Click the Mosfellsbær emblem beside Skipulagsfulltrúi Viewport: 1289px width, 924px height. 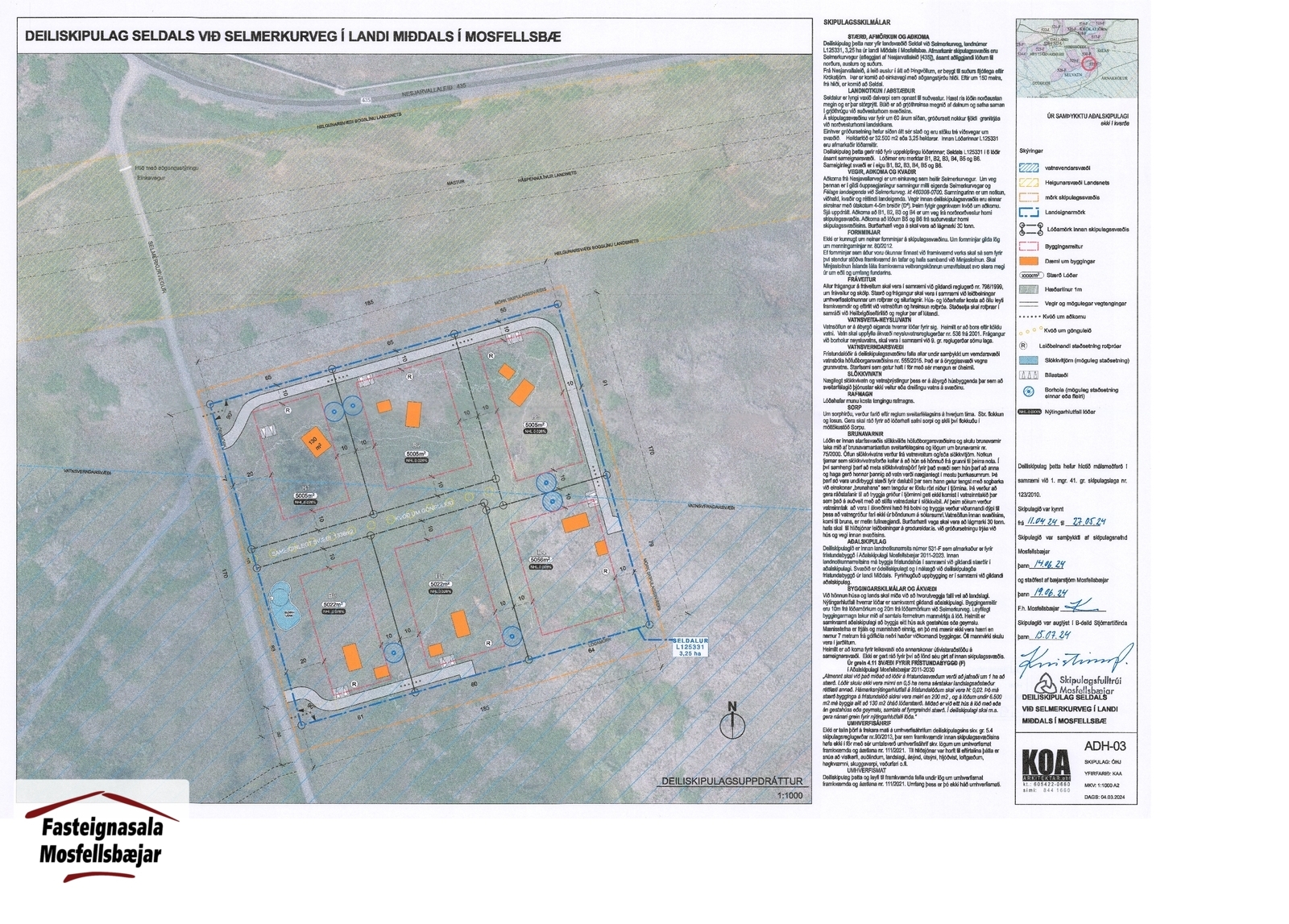click(x=1046, y=683)
